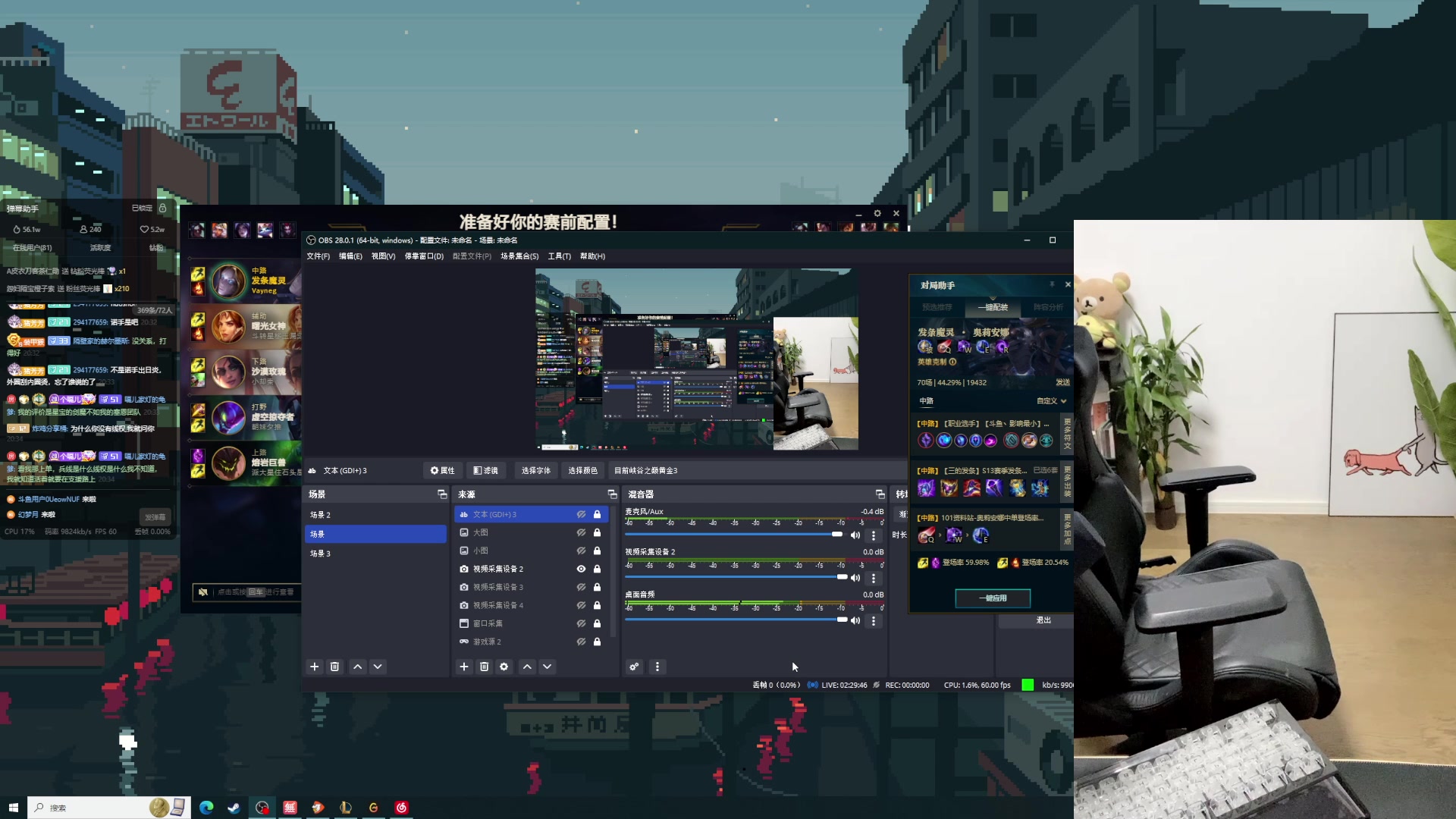
Task: Undock the 混音器 panel with its float icon
Action: pos(880,494)
